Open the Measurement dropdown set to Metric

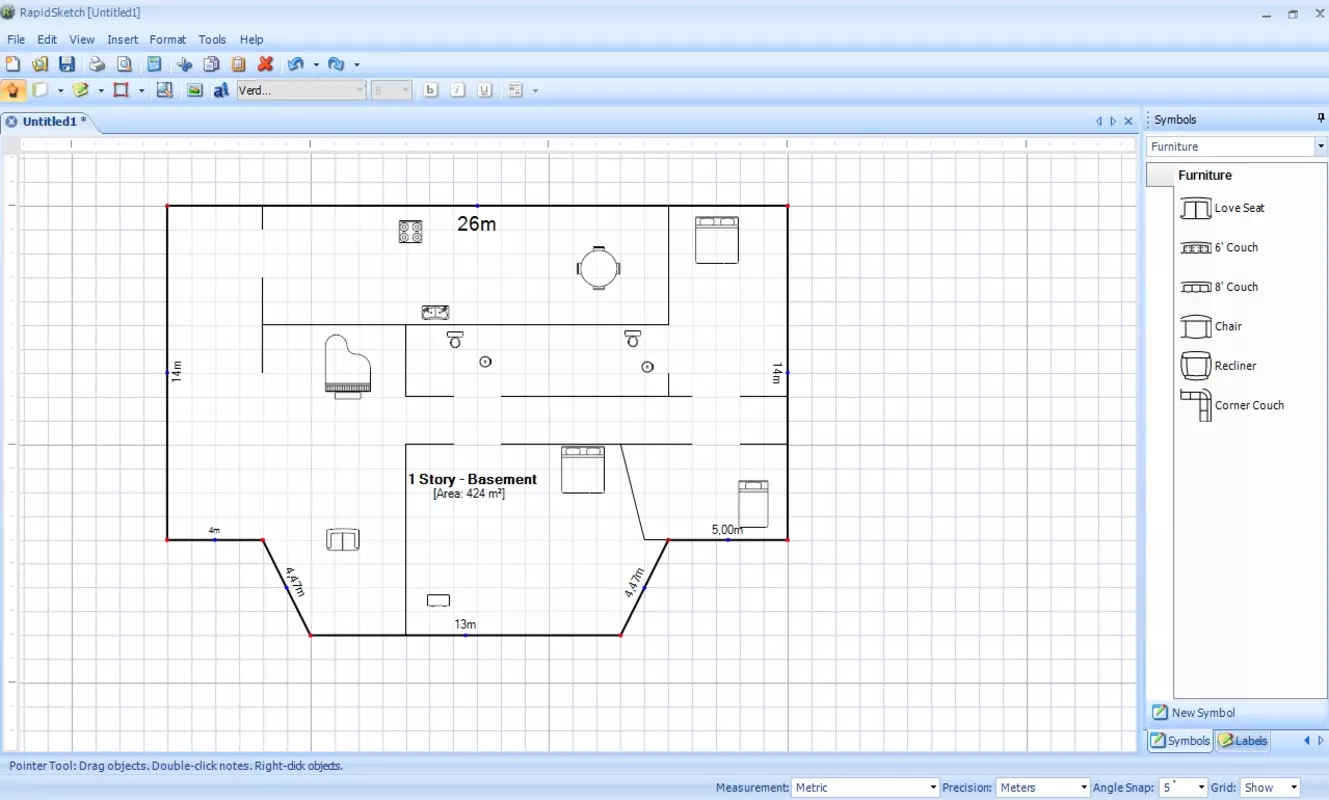[866, 788]
